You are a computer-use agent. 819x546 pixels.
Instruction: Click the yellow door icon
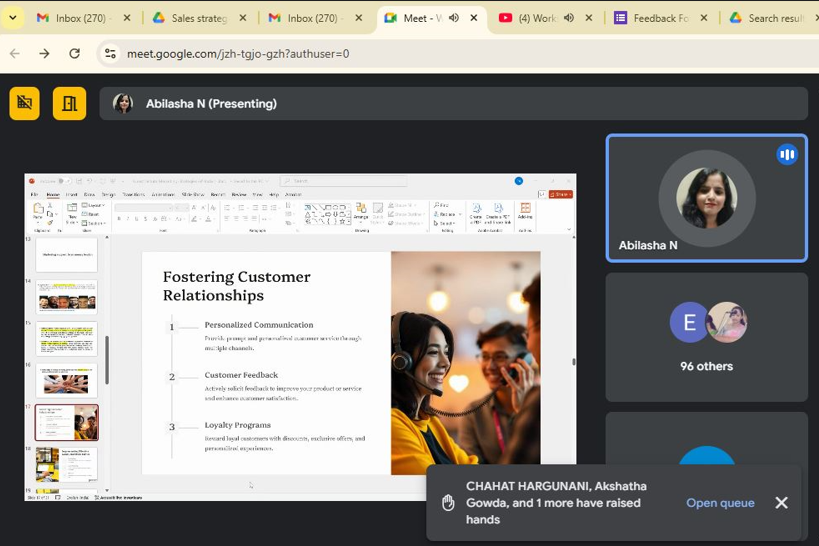69,103
